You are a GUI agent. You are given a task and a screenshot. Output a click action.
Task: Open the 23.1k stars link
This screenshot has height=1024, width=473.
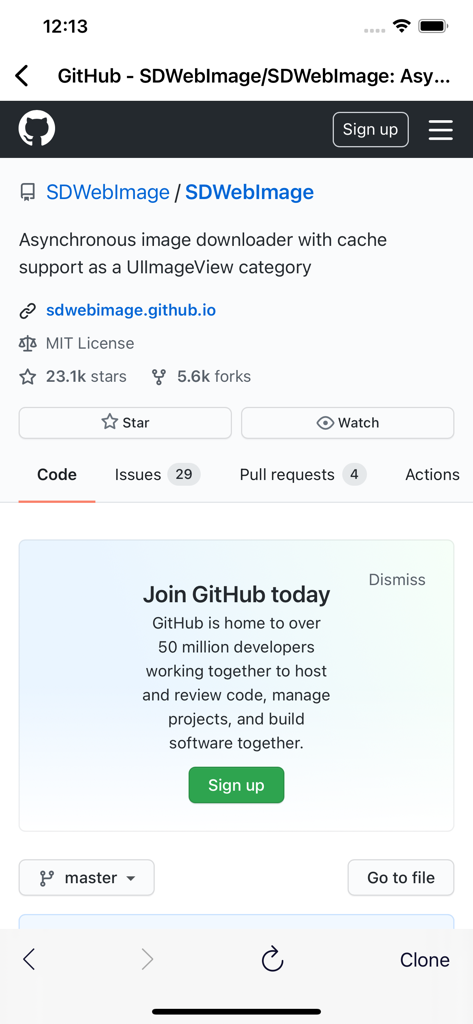pos(86,377)
